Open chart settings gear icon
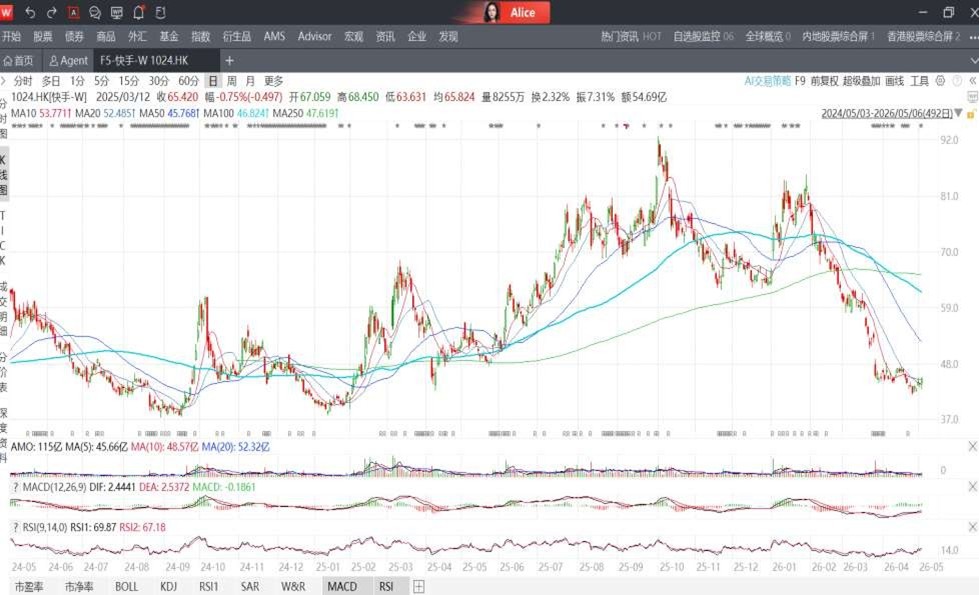 coord(940,81)
